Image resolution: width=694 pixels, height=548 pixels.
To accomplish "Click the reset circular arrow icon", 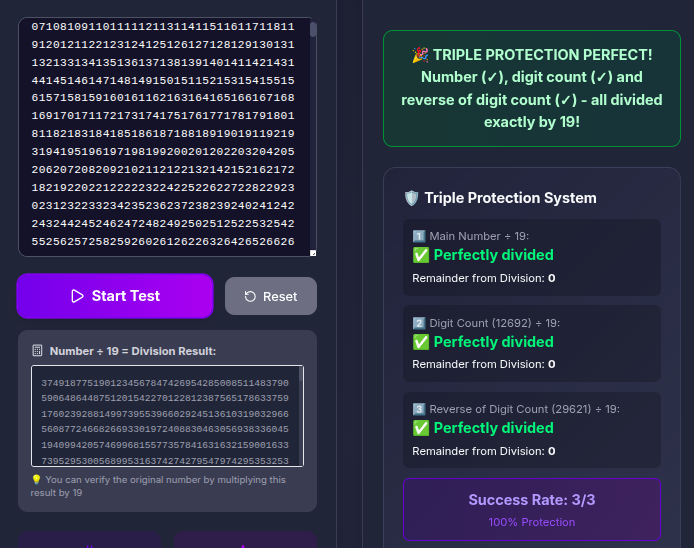I will tap(250, 297).
